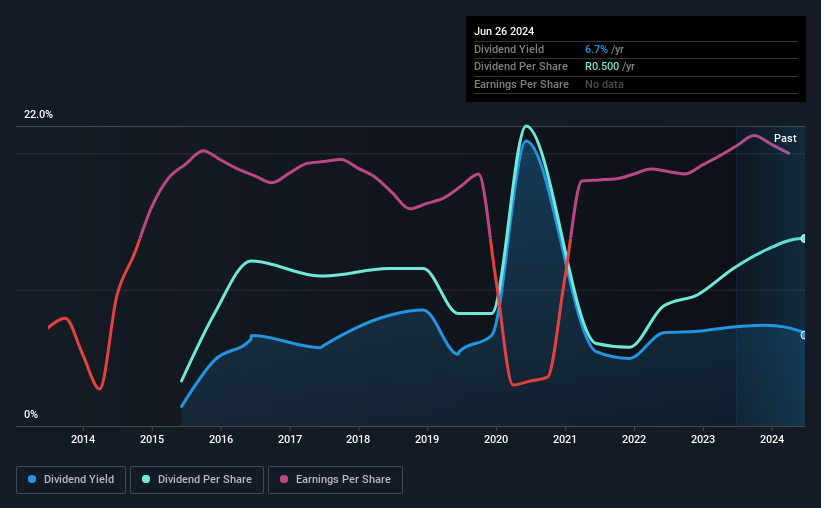This screenshot has width=821, height=508.
Task: Click the pink Earnings Per Share legend dot
Action: [x=284, y=479]
